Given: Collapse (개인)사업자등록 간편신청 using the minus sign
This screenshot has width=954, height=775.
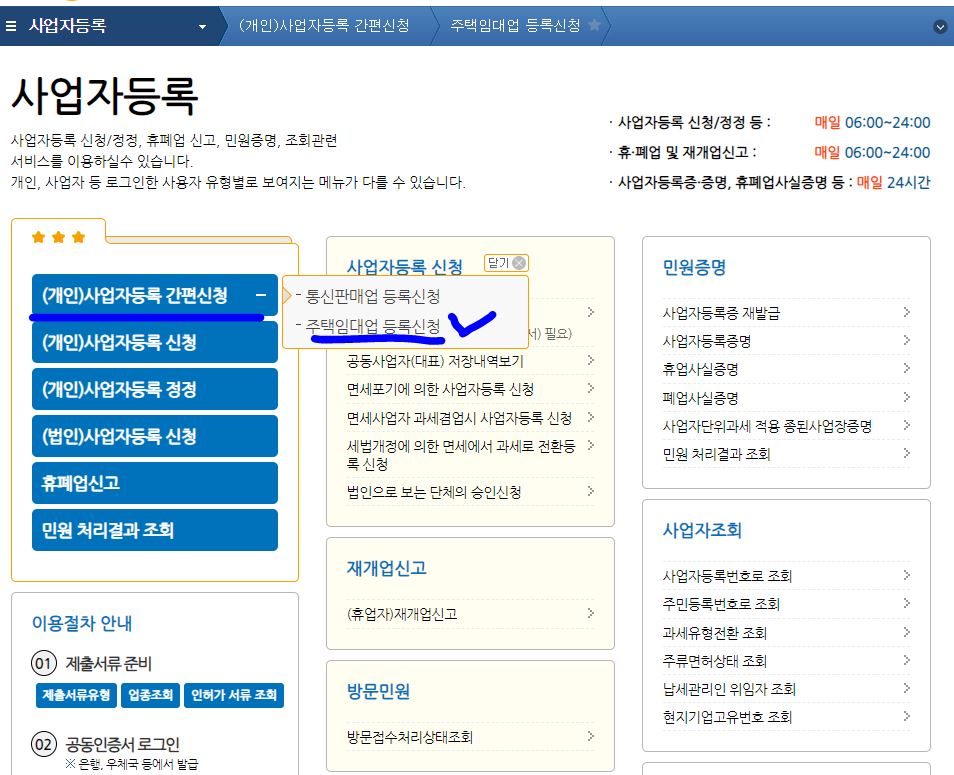Looking at the screenshot, I should coord(263,295).
